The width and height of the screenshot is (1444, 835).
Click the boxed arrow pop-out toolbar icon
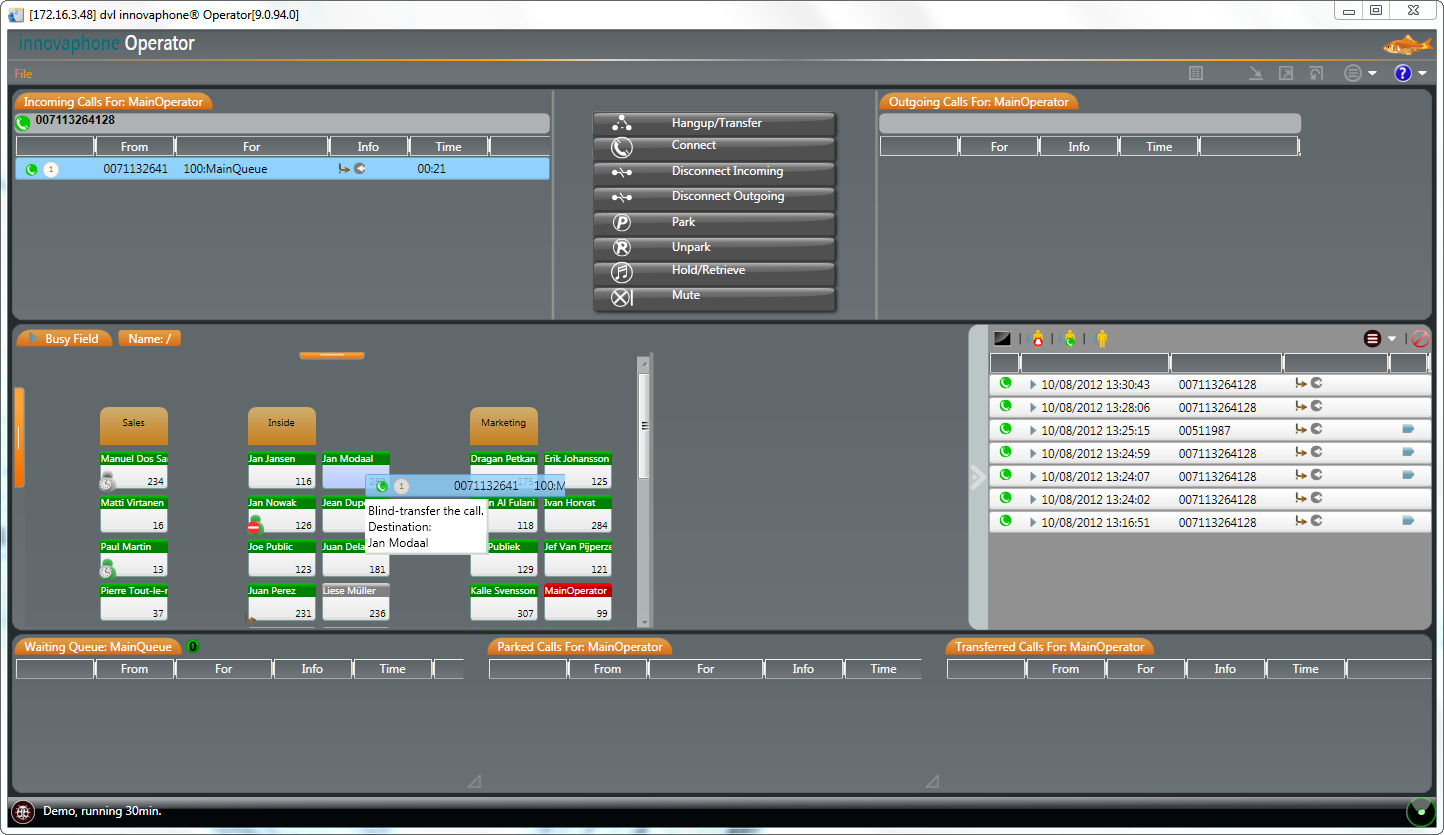(x=1287, y=73)
